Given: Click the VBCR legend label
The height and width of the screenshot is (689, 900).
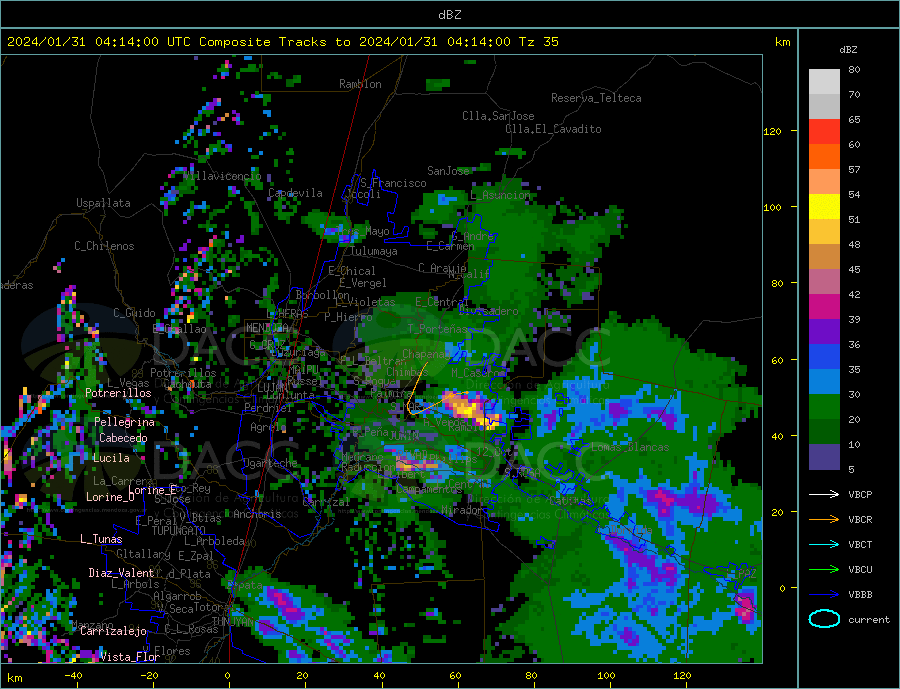Looking at the screenshot, I should (860, 520).
